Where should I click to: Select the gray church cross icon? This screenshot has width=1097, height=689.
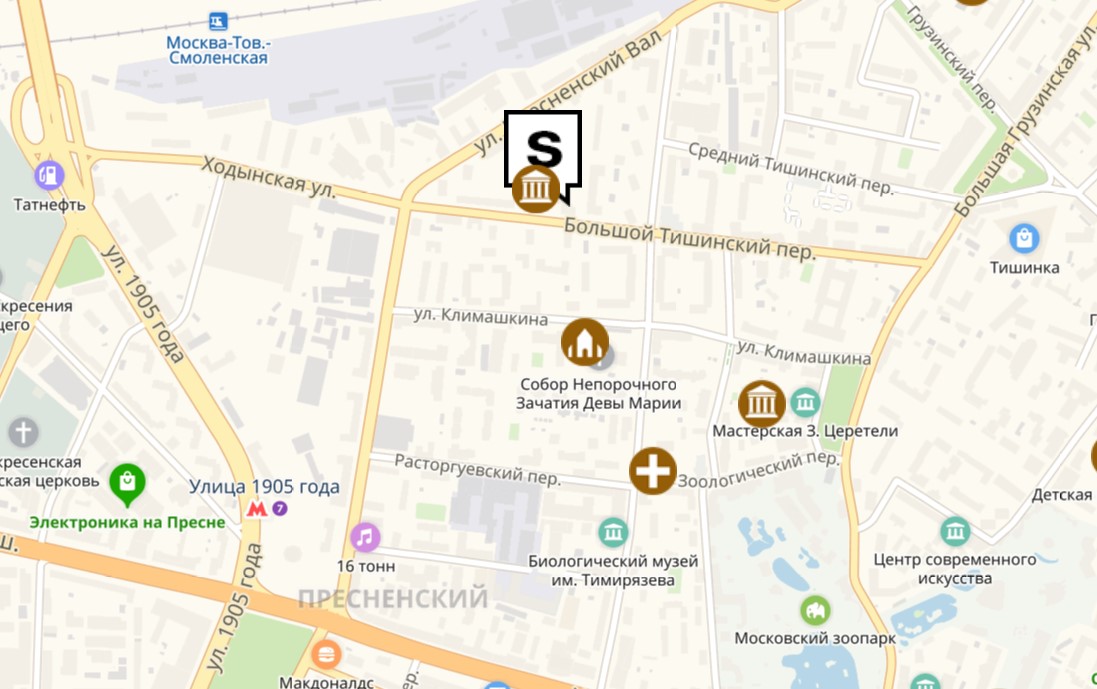23,432
